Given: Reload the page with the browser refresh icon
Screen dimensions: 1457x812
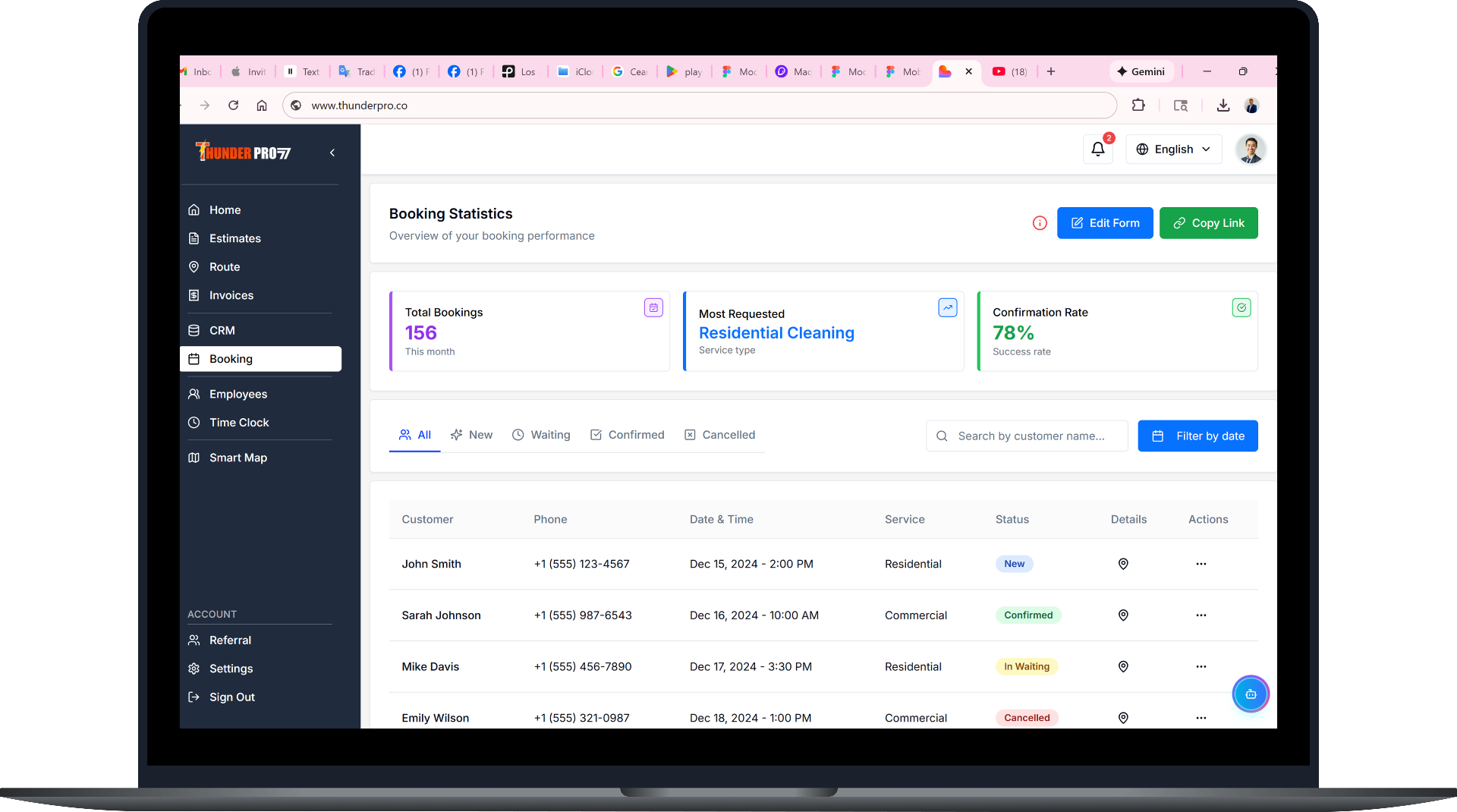Looking at the screenshot, I should click(233, 105).
